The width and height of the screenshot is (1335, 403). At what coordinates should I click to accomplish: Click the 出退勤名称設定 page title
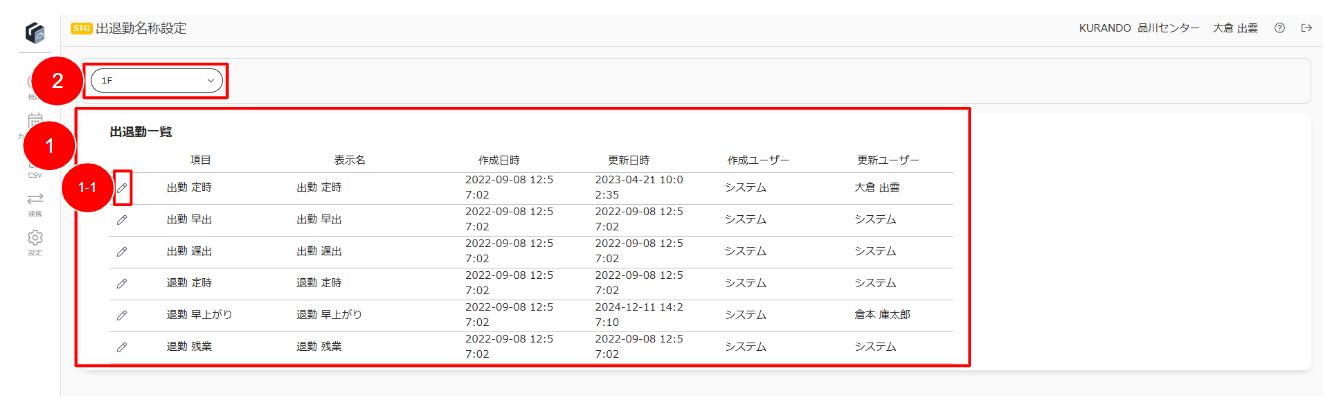click(x=141, y=28)
